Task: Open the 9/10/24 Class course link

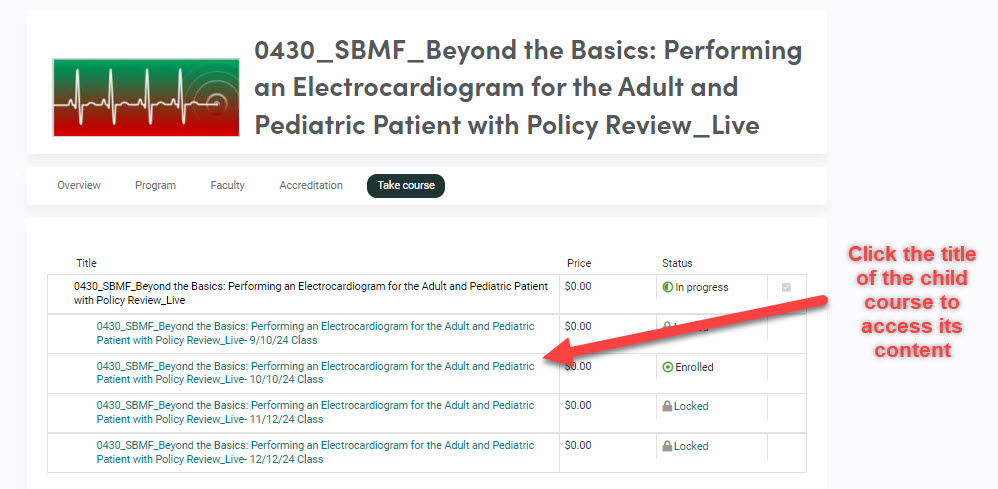Action: 315,332
